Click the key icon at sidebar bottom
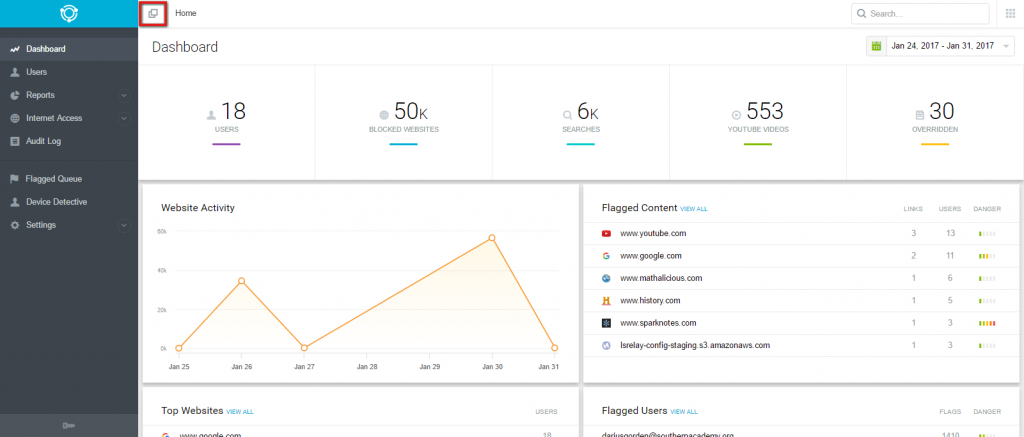The image size is (1024, 437). click(x=69, y=426)
